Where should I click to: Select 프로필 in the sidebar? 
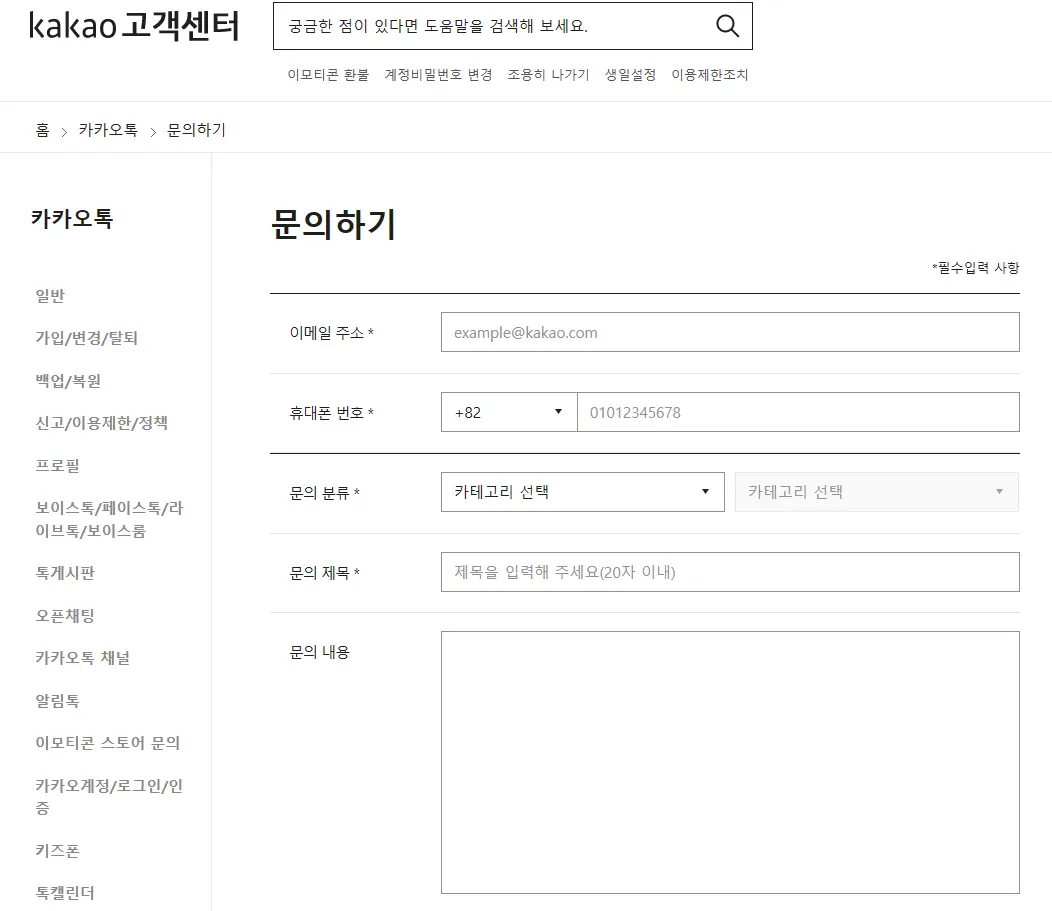[x=58, y=466]
